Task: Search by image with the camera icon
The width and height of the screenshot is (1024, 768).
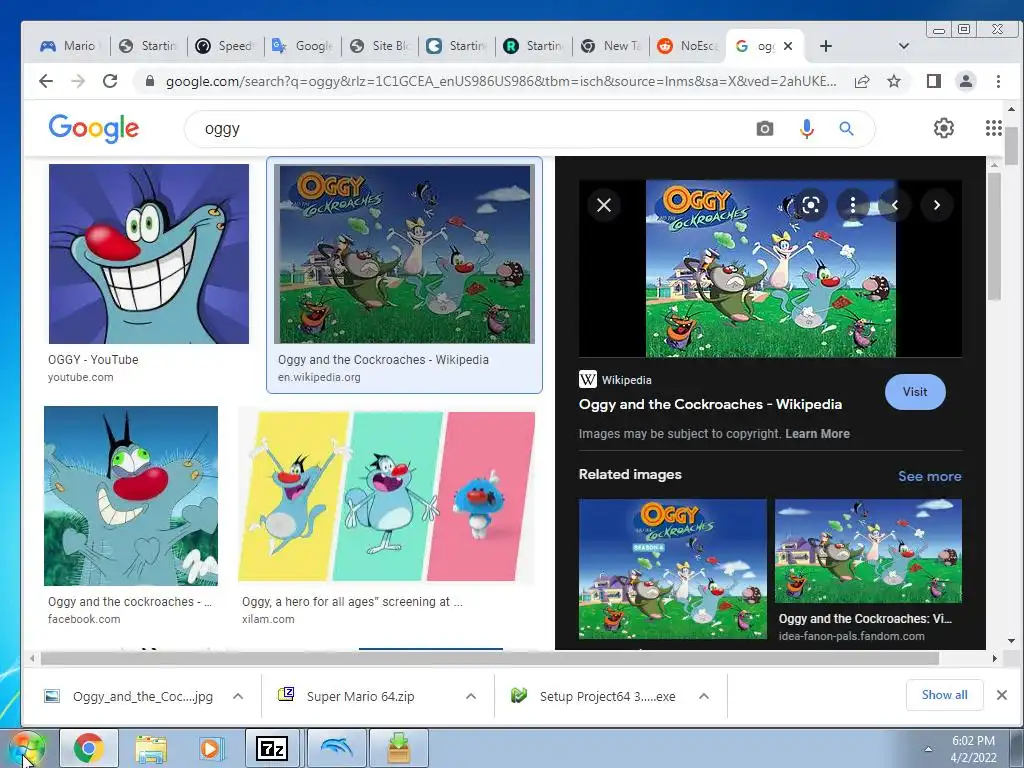Action: [x=765, y=129]
